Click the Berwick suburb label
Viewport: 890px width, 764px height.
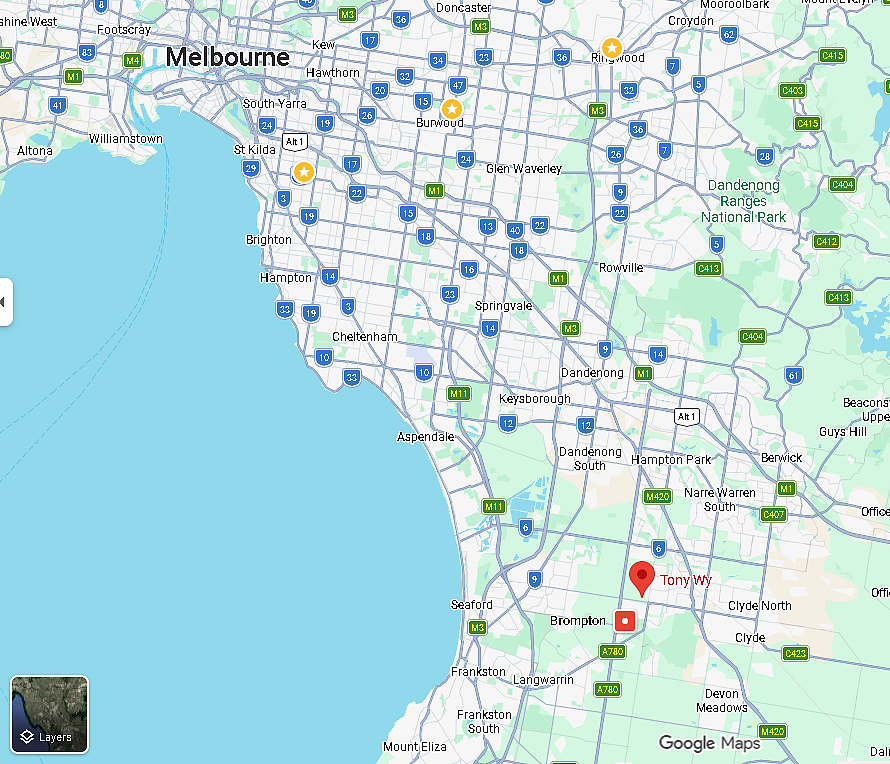pos(782,457)
